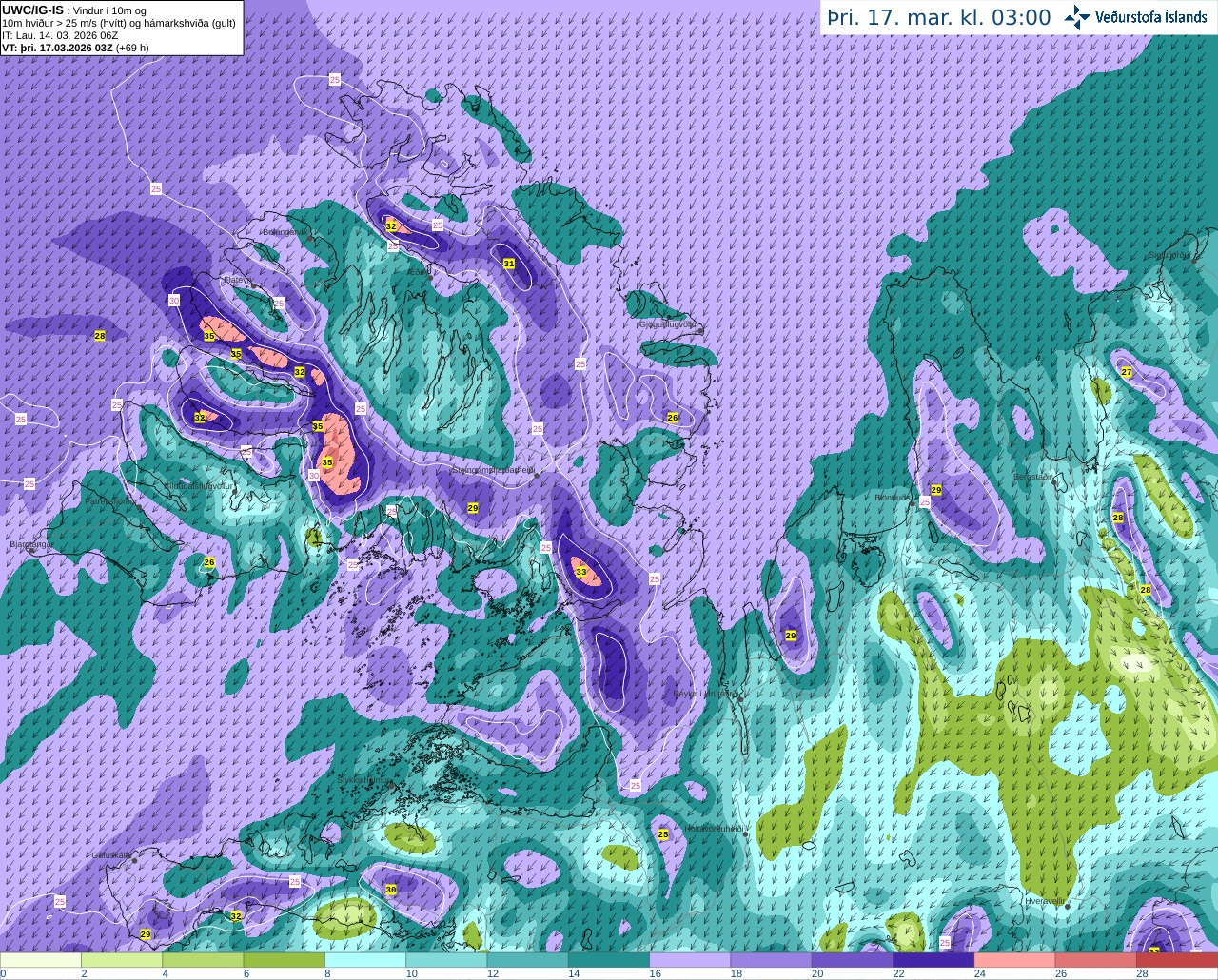Pick the 26–28 m/s coral legend swatch

pos(1096,960)
